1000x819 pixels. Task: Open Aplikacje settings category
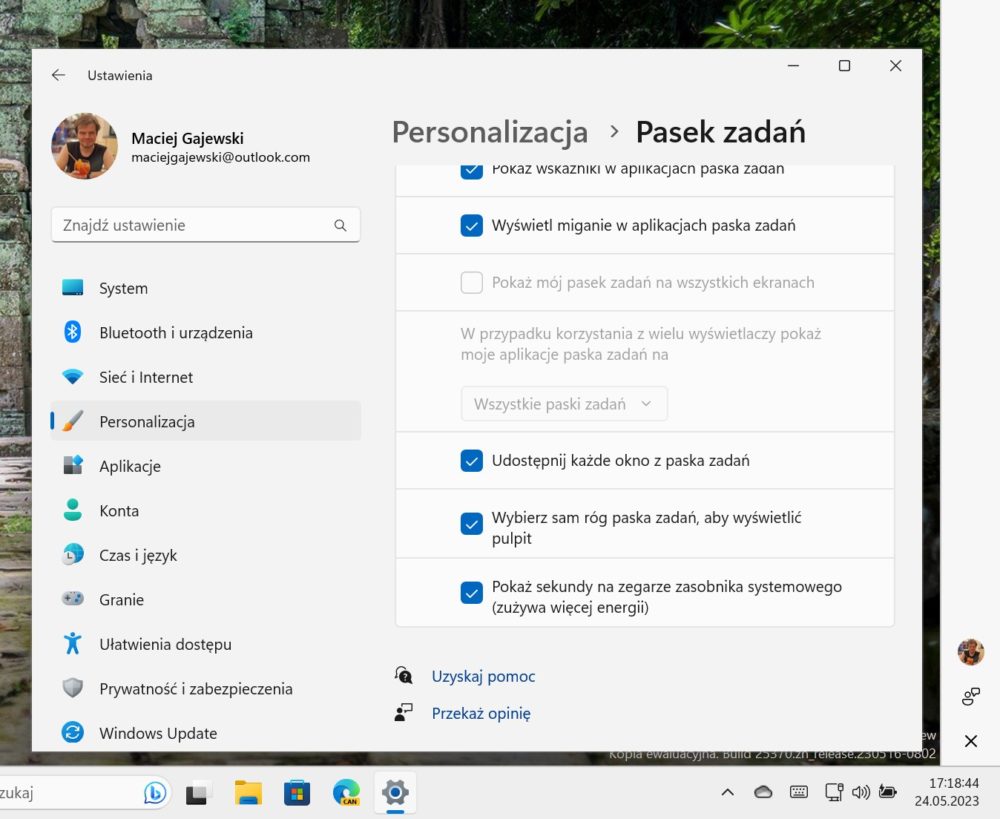coord(205,466)
